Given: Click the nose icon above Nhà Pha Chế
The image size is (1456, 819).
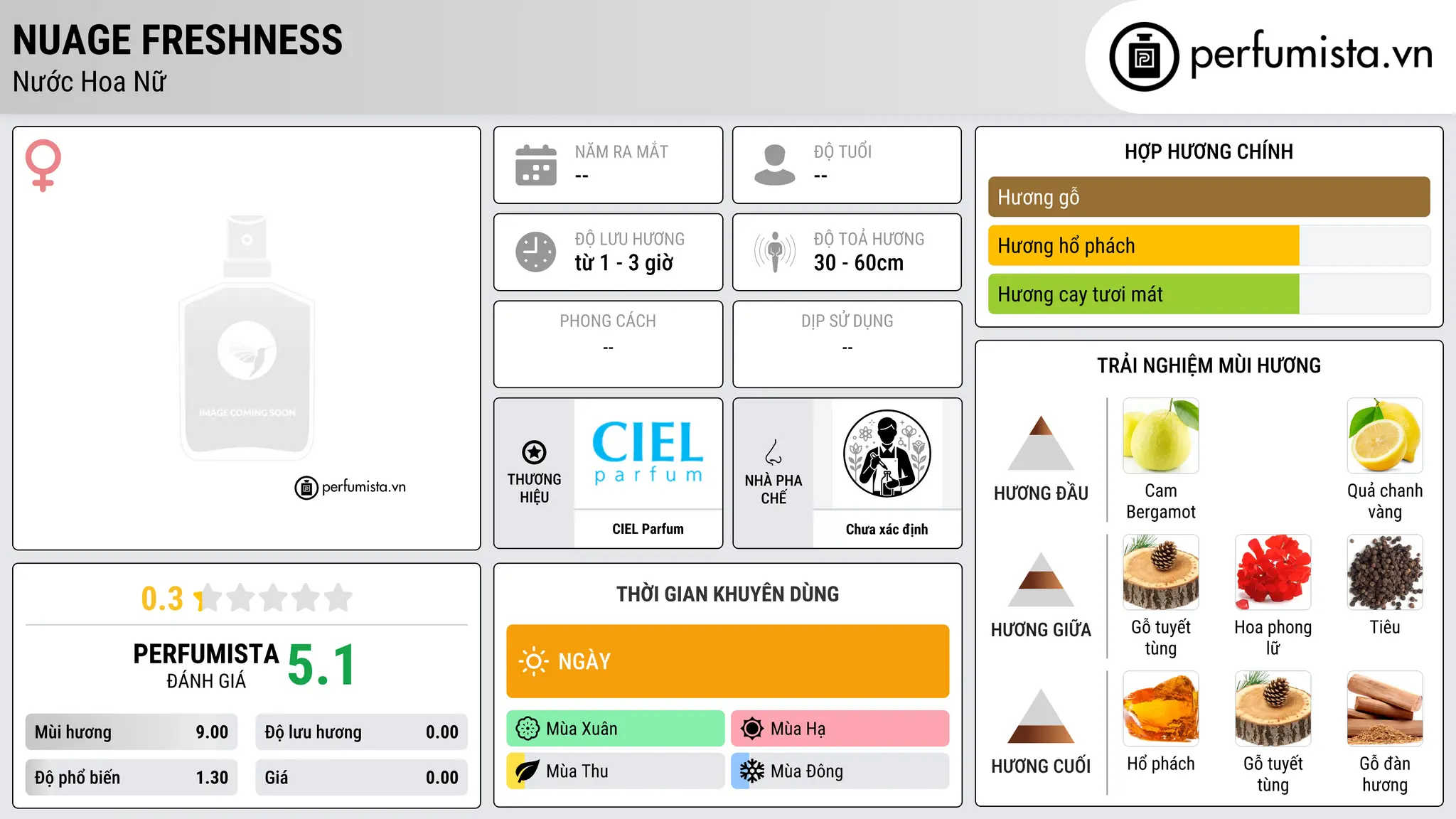Looking at the screenshot, I should (x=773, y=452).
